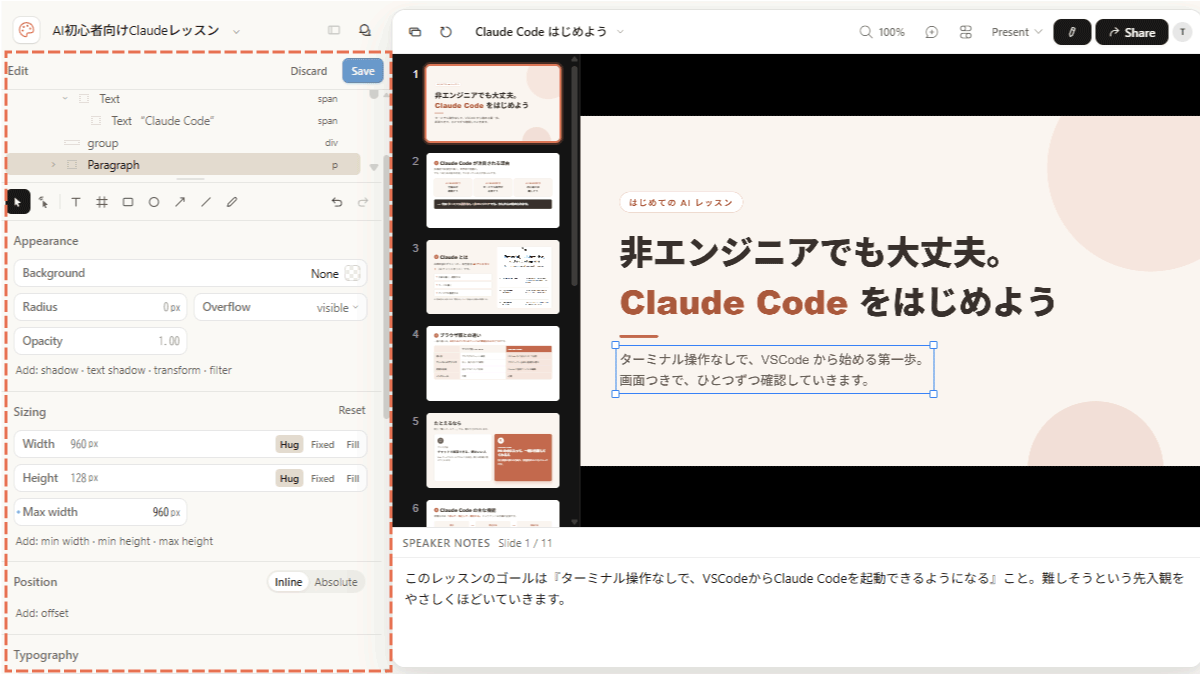Expand the Paragraph tree node
The height and width of the screenshot is (675, 1200).
(53, 165)
